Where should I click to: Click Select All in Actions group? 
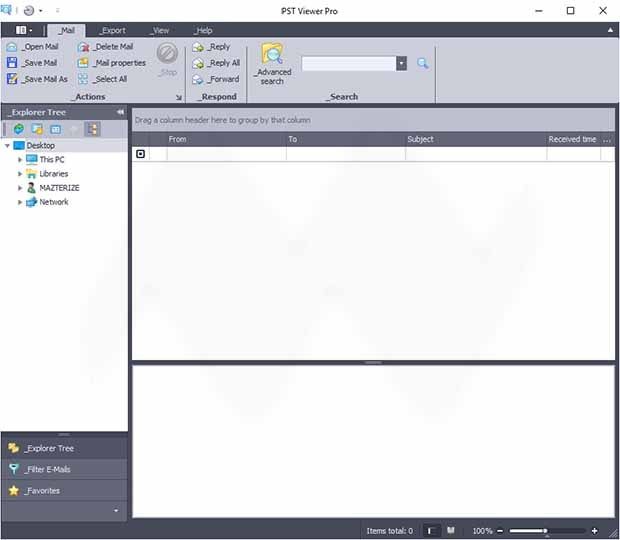102,79
